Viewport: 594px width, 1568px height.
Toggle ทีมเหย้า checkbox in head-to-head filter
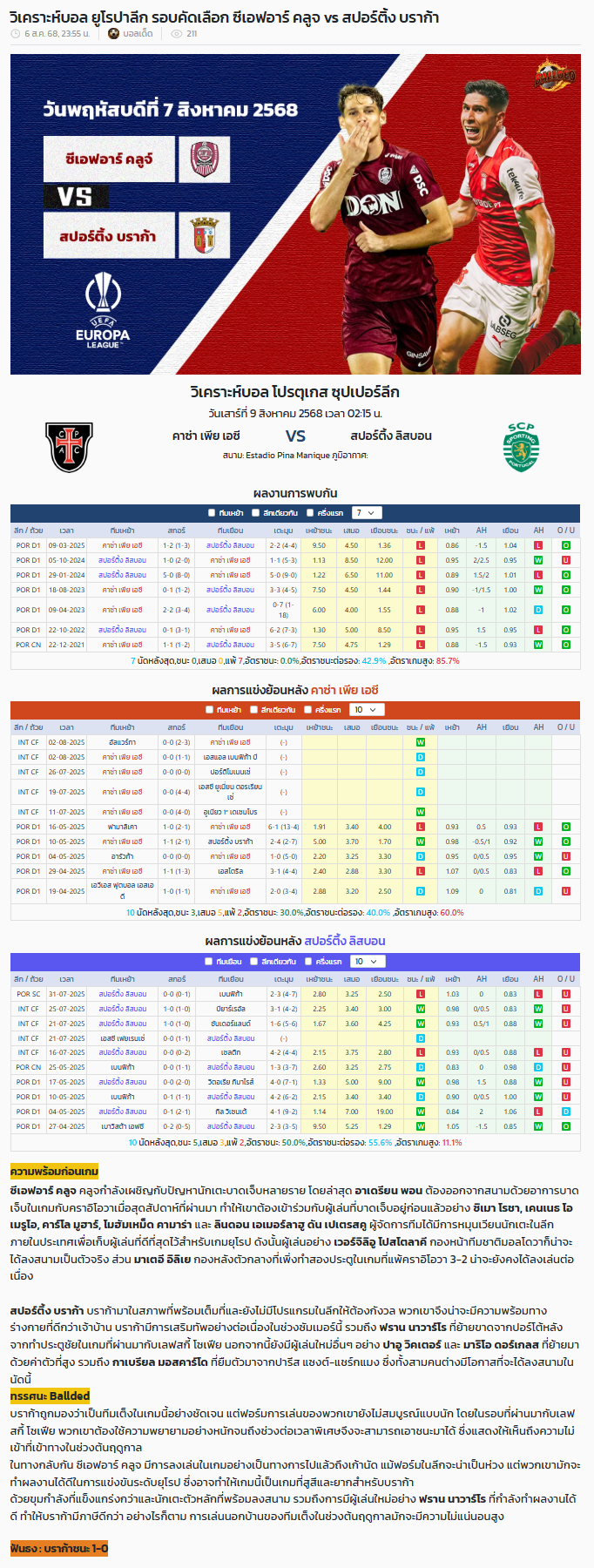212,513
